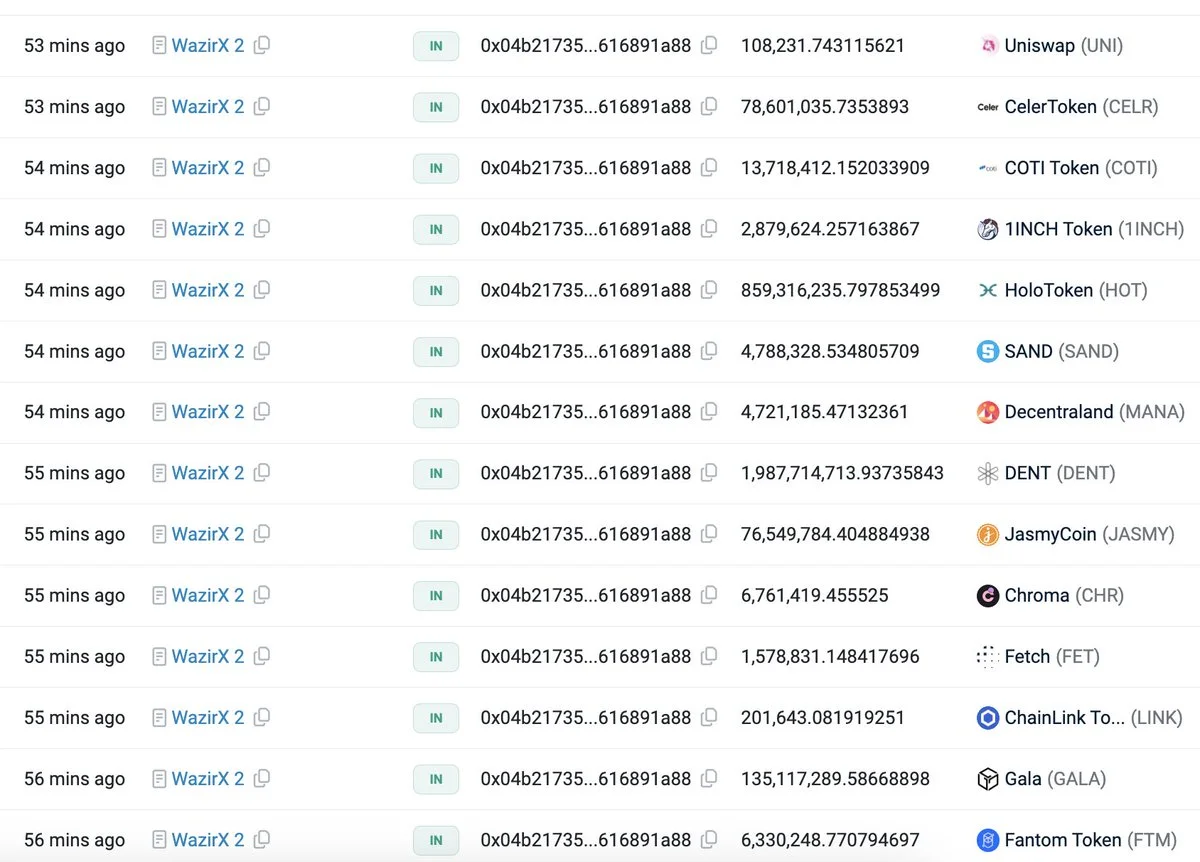Viewport: 1200px width, 862px height.
Task: Open address 0x04b21735...616891a88 in Fetch row
Action: pyautogui.click(x=586, y=655)
